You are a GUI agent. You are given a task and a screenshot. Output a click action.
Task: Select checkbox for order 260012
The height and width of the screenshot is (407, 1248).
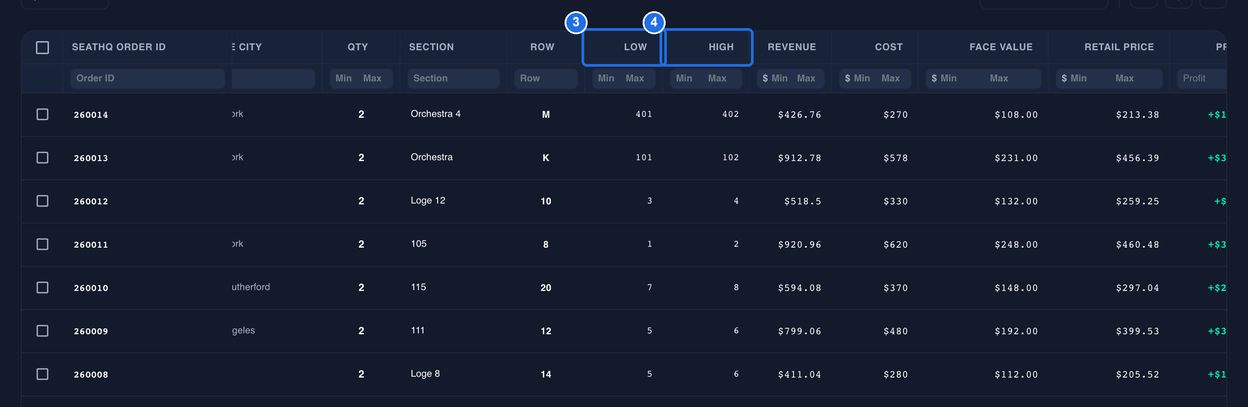click(x=42, y=201)
